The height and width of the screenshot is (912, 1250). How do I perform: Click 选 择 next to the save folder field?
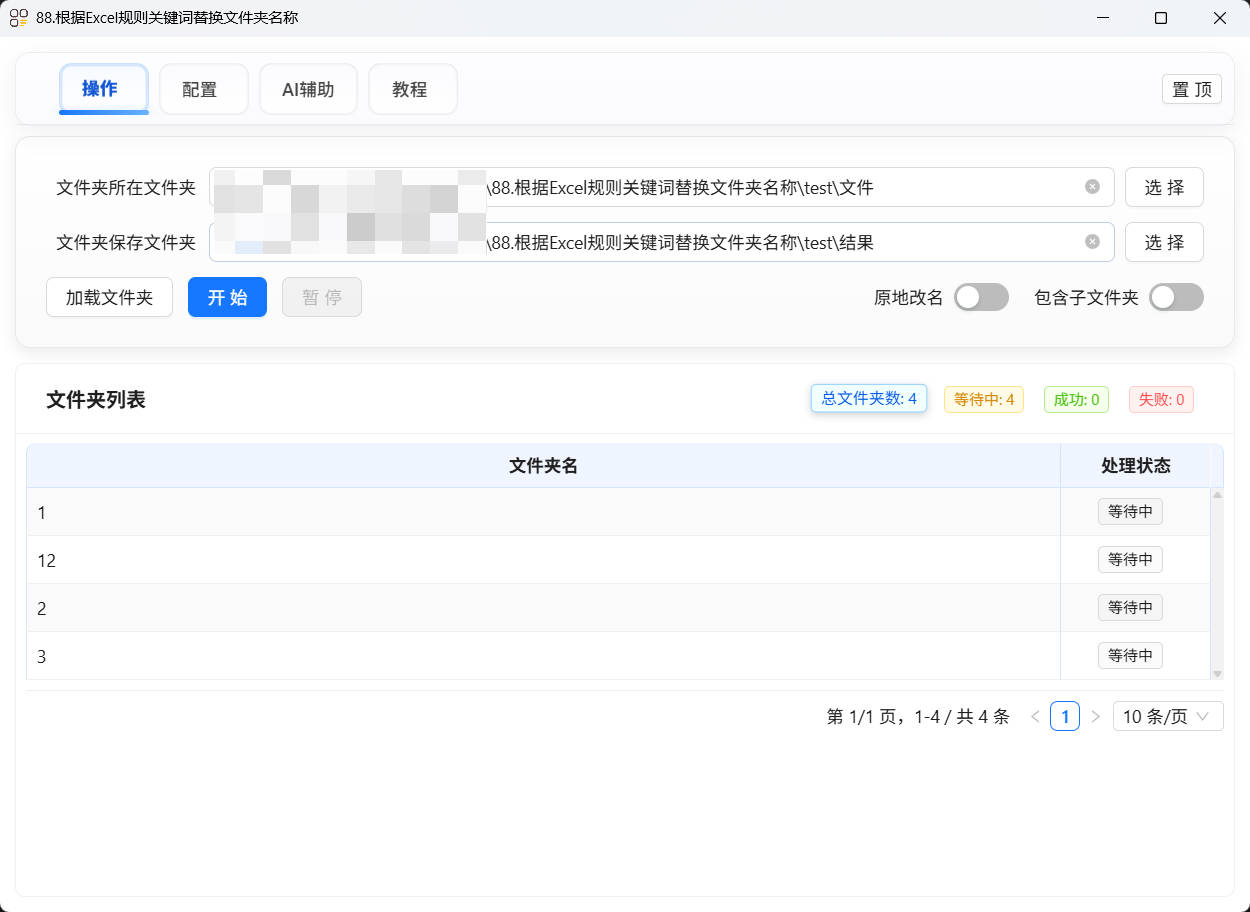1164,242
